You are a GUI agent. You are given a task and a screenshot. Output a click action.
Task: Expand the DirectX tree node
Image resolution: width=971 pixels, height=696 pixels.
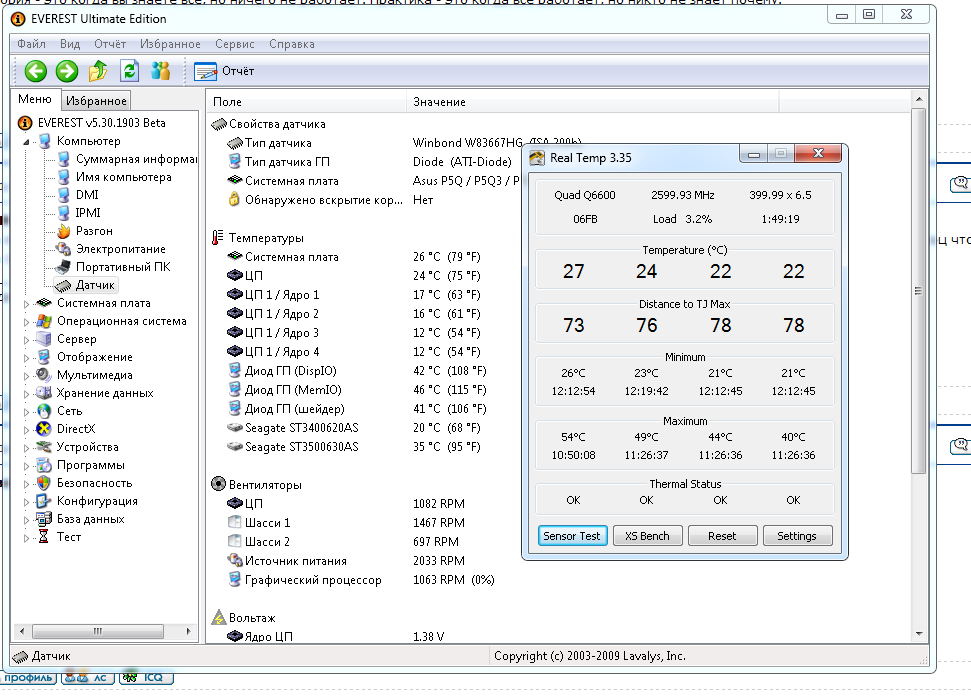click(x=26, y=430)
